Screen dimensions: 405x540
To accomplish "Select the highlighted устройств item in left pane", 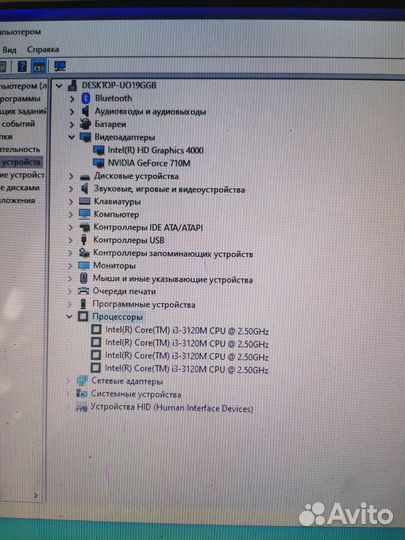I will point(21,162).
